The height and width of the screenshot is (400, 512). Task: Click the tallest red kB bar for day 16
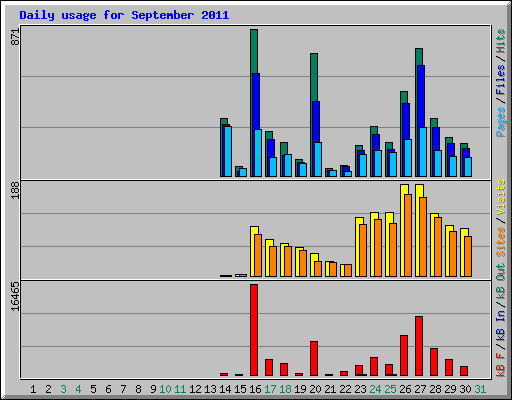[254, 330]
